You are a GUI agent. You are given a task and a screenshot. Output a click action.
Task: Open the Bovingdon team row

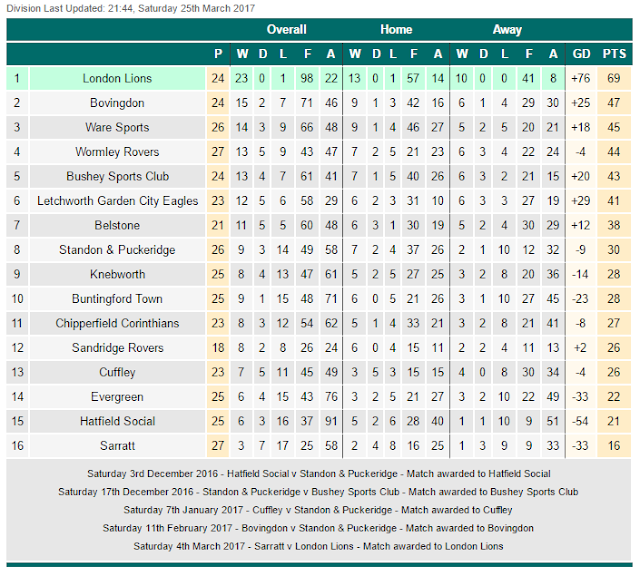(116, 102)
